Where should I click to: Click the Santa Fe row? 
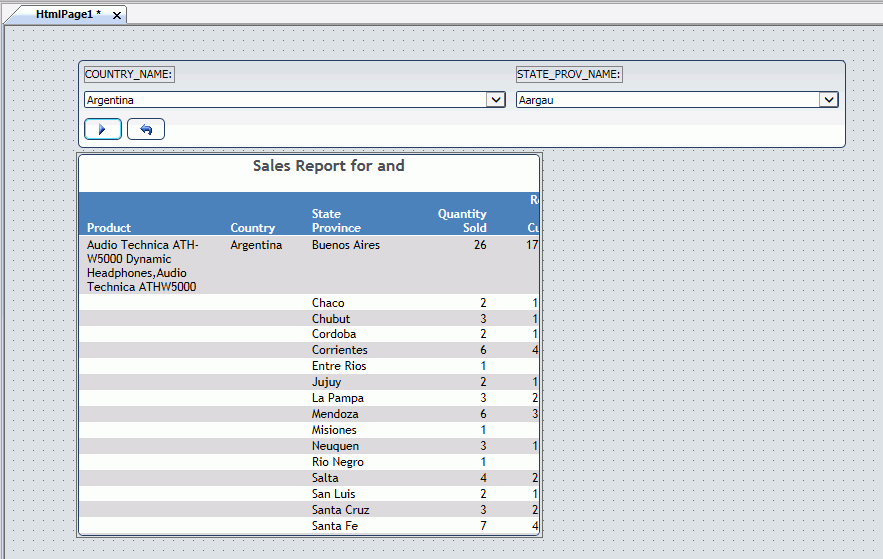pyautogui.click(x=309, y=526)
